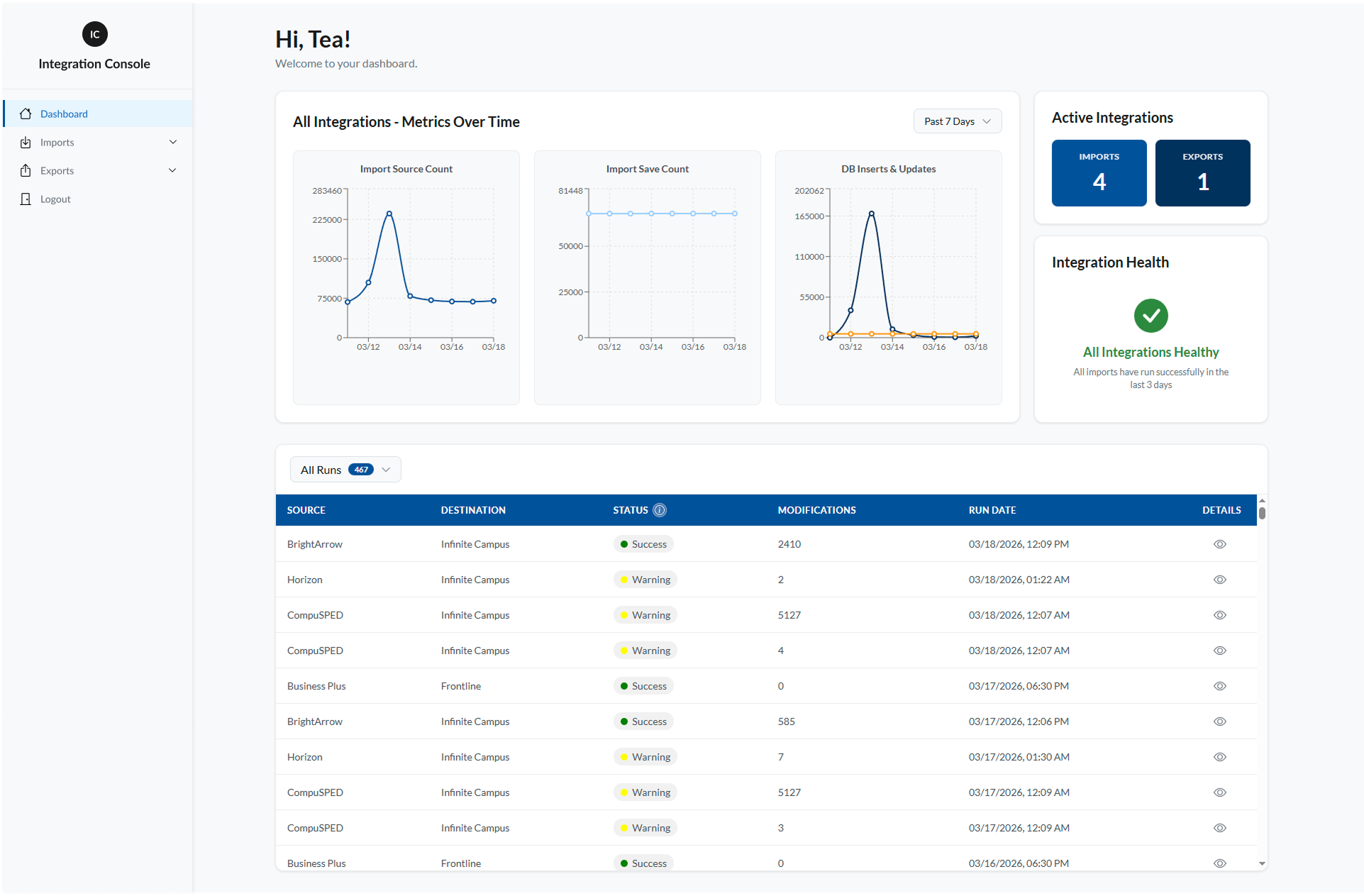The width and height of the screenshot is (1364, 896).
Task: Open the Past 7 Days range dropdown
Action: (x=957, y=121)
